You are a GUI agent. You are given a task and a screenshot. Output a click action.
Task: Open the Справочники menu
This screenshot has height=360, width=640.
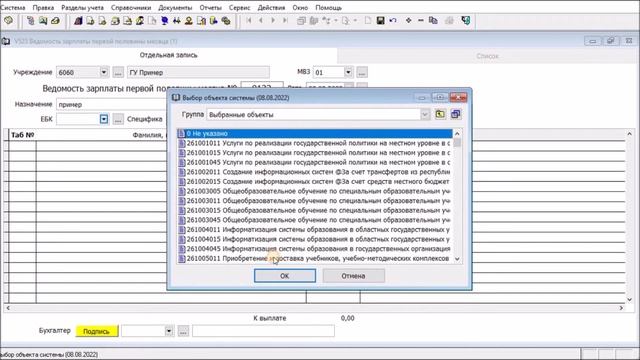click(131, 7)
